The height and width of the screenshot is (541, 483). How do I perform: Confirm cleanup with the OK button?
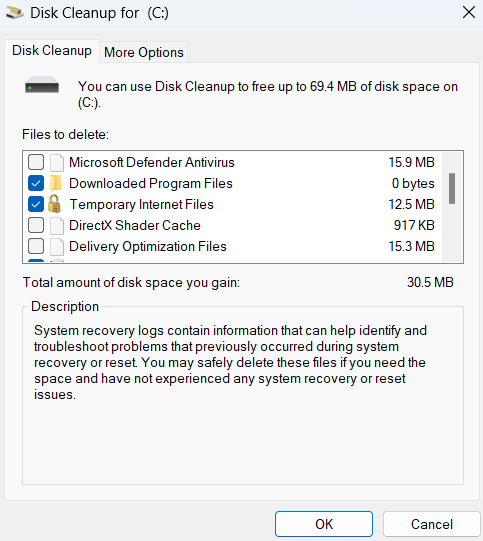[x=324, y=524]
